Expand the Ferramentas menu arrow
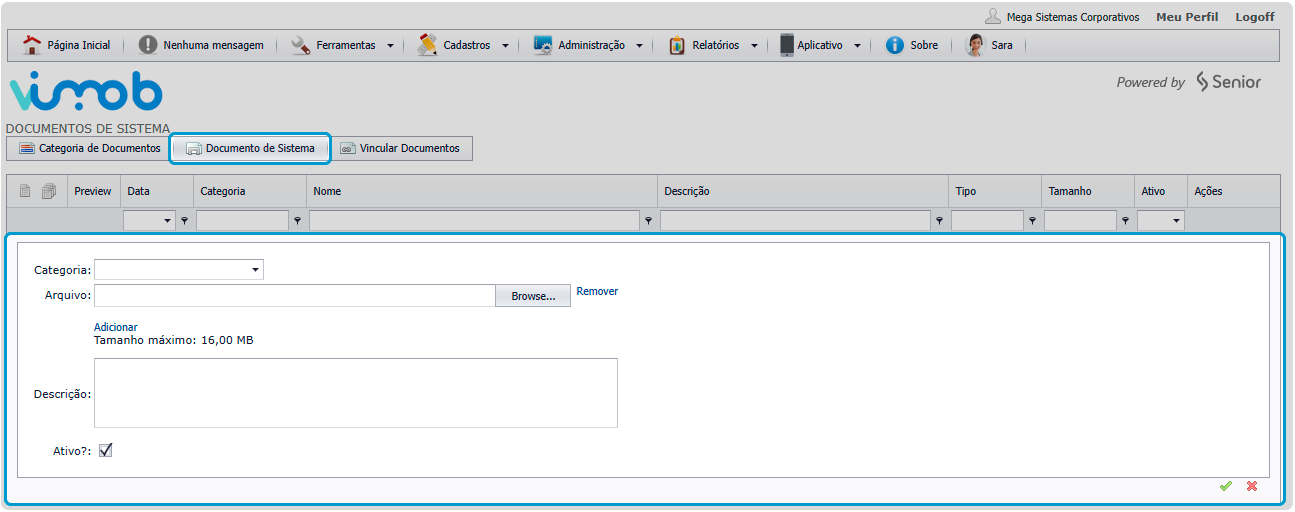Viewport: 1295px width, 512px height. (390, 45)
